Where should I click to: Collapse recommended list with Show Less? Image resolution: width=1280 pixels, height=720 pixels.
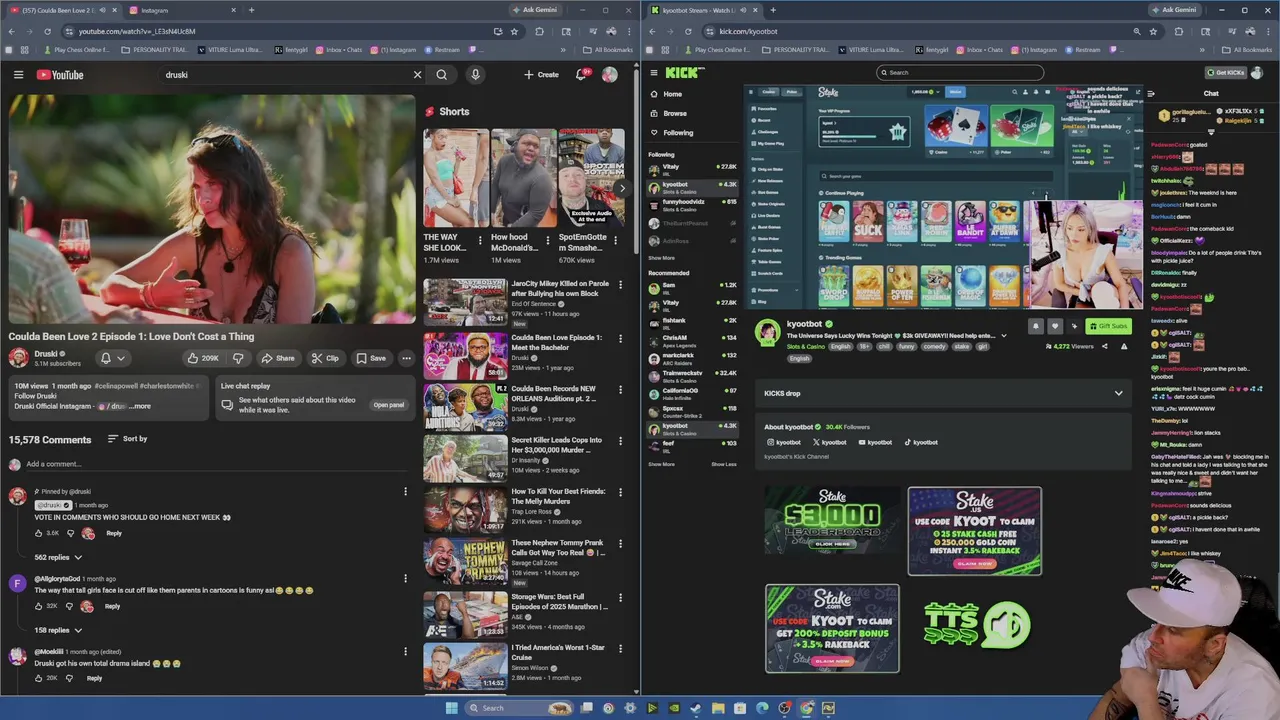click(x=724, y=464)
